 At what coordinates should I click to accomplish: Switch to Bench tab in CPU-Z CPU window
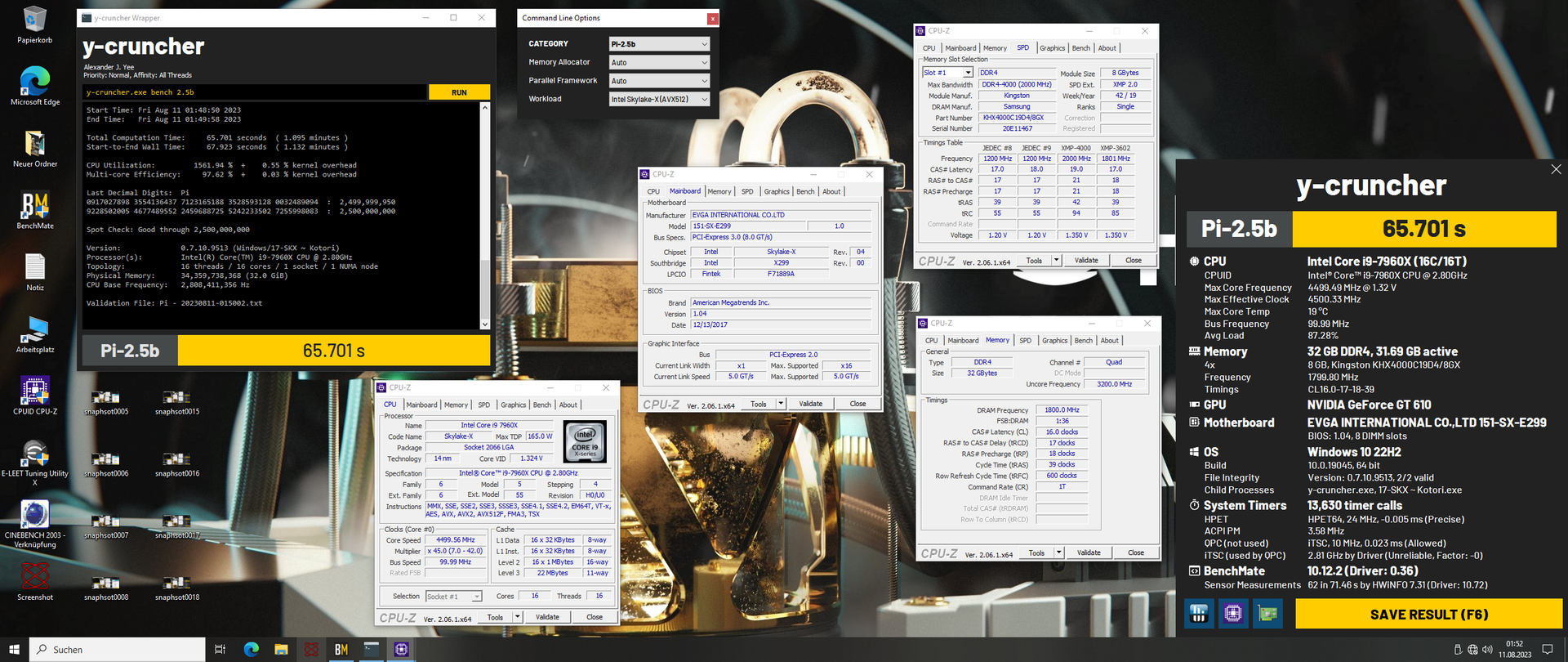542,405
